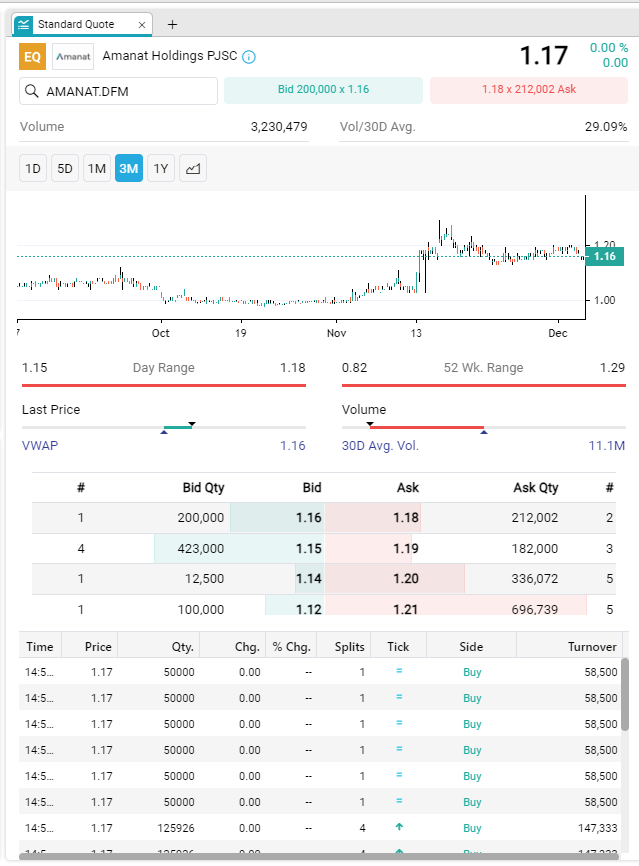
Task: Click the Standard Quote tab icon
Action: click(25, 24)
